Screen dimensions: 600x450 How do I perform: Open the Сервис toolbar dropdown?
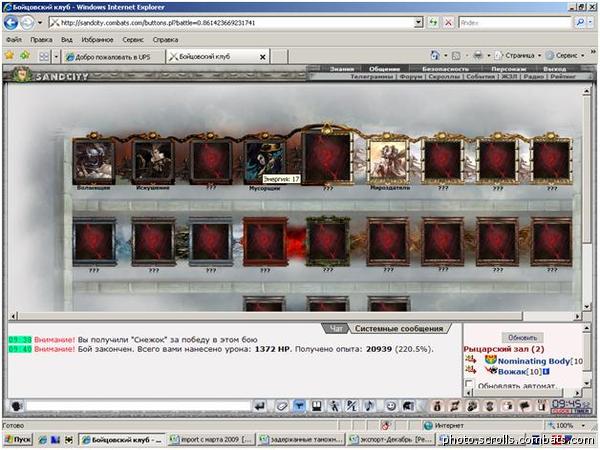(x=566, y=56)
